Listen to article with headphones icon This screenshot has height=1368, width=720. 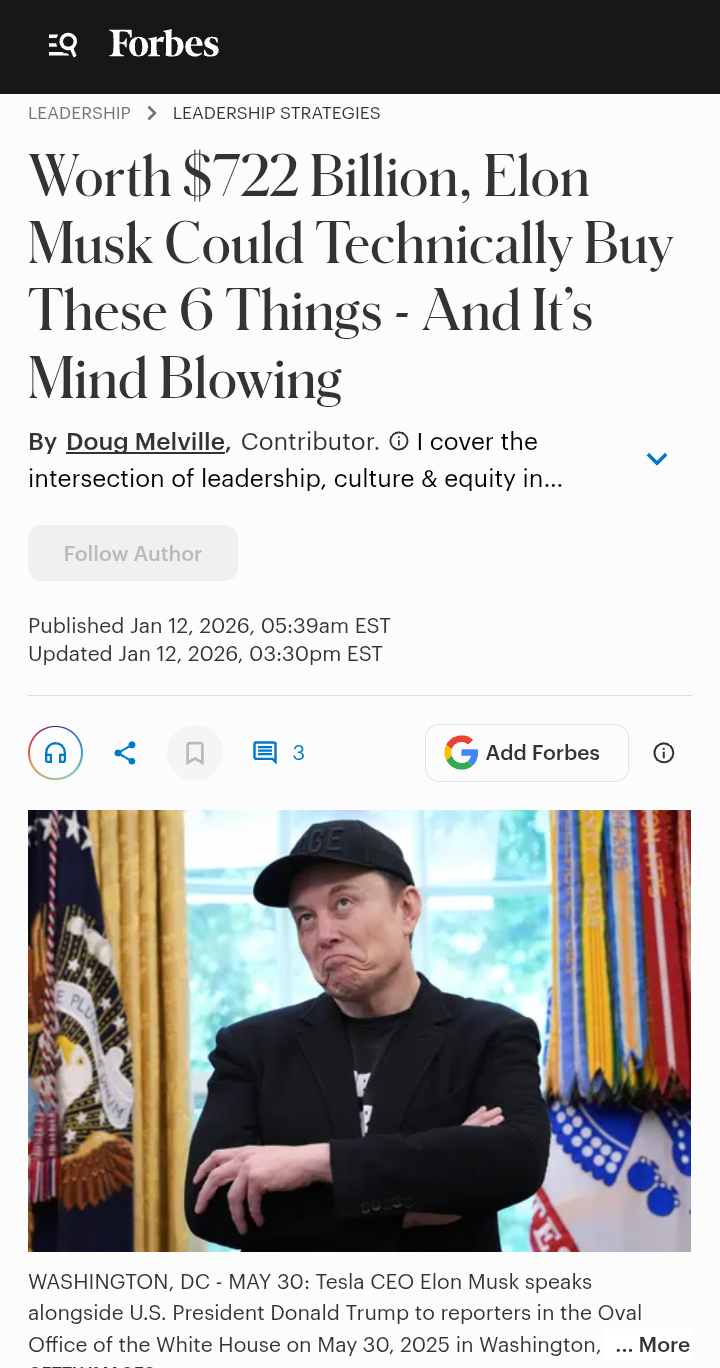pyautogui.click(x=55, y=753)
